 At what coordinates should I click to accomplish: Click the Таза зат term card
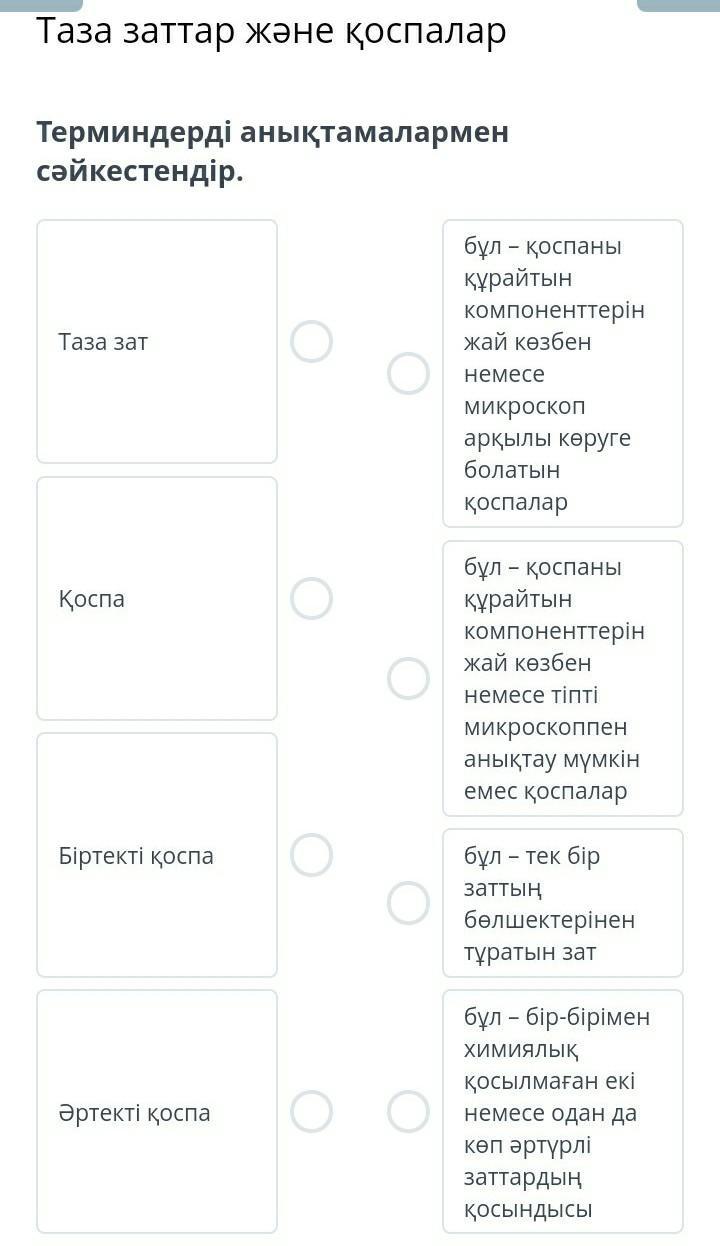[157, 341]
